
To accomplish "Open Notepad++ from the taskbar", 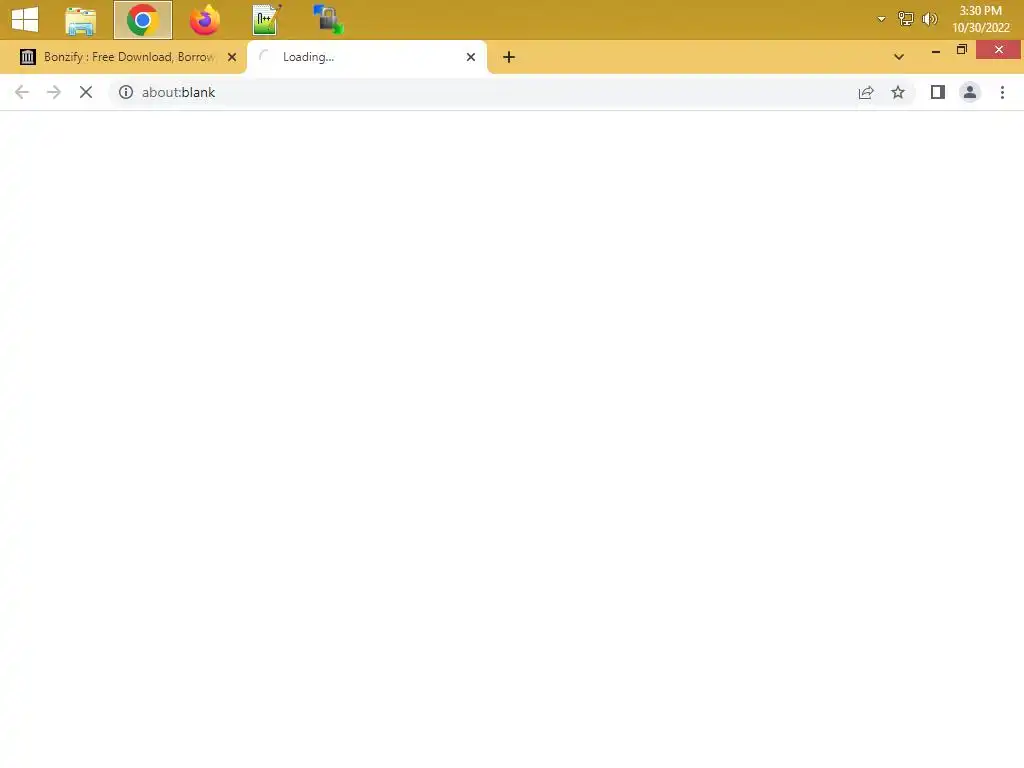I will point(266,20).
